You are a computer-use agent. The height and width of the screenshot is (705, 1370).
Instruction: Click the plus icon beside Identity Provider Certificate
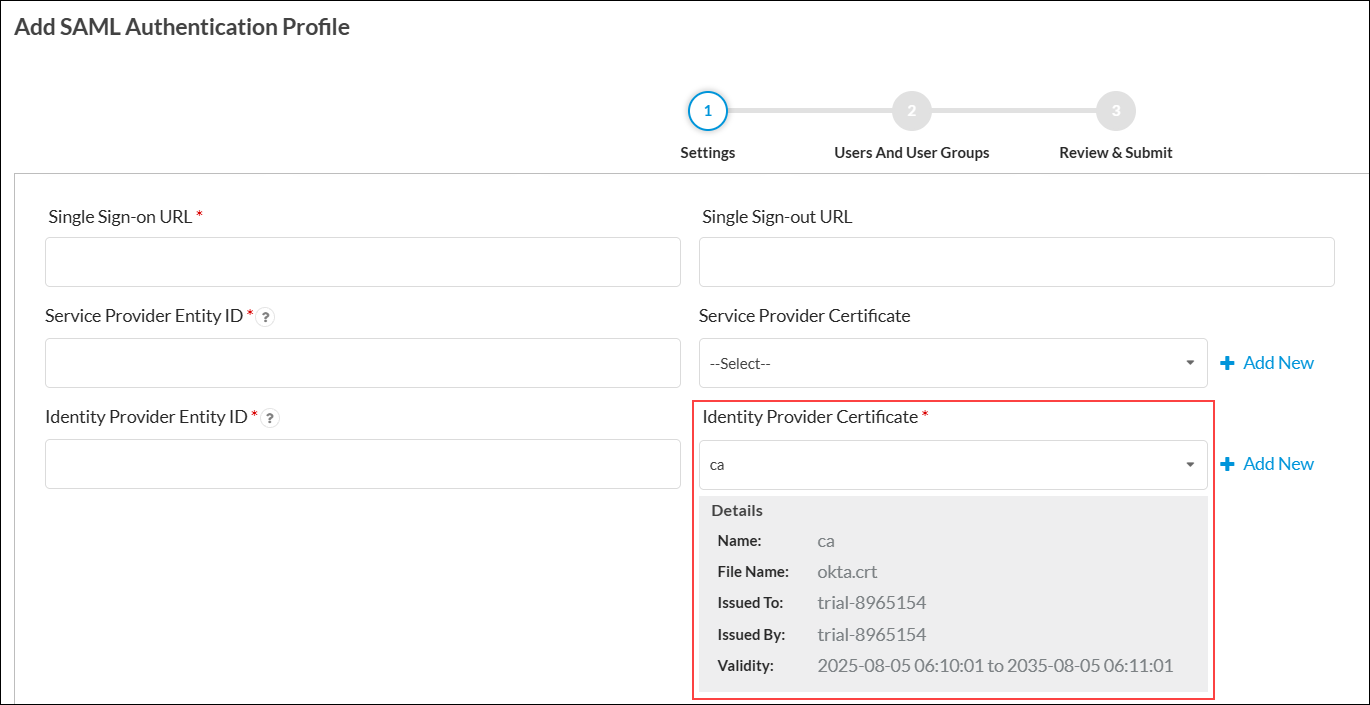(1227, 463)
